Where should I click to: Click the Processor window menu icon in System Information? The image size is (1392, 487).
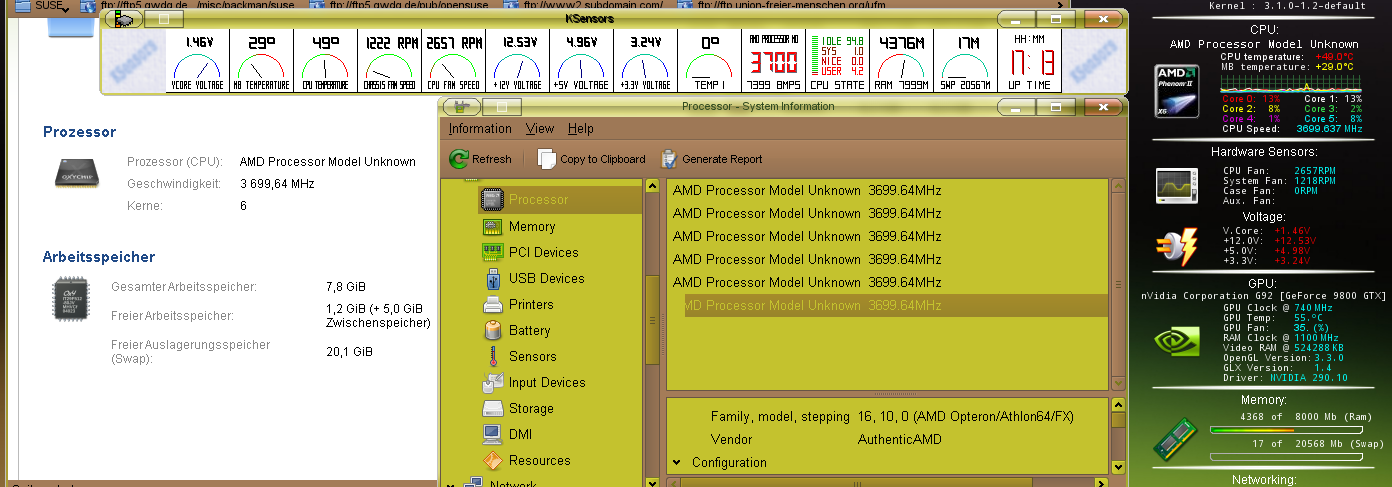coord(461,105)
